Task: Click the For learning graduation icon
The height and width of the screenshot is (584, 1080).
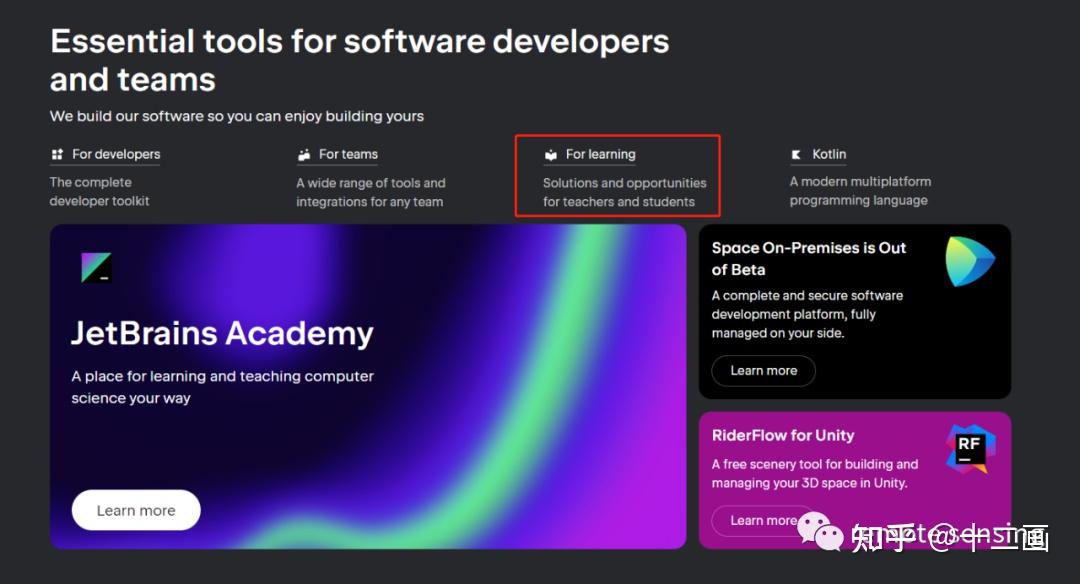Action: pos(550,153)
